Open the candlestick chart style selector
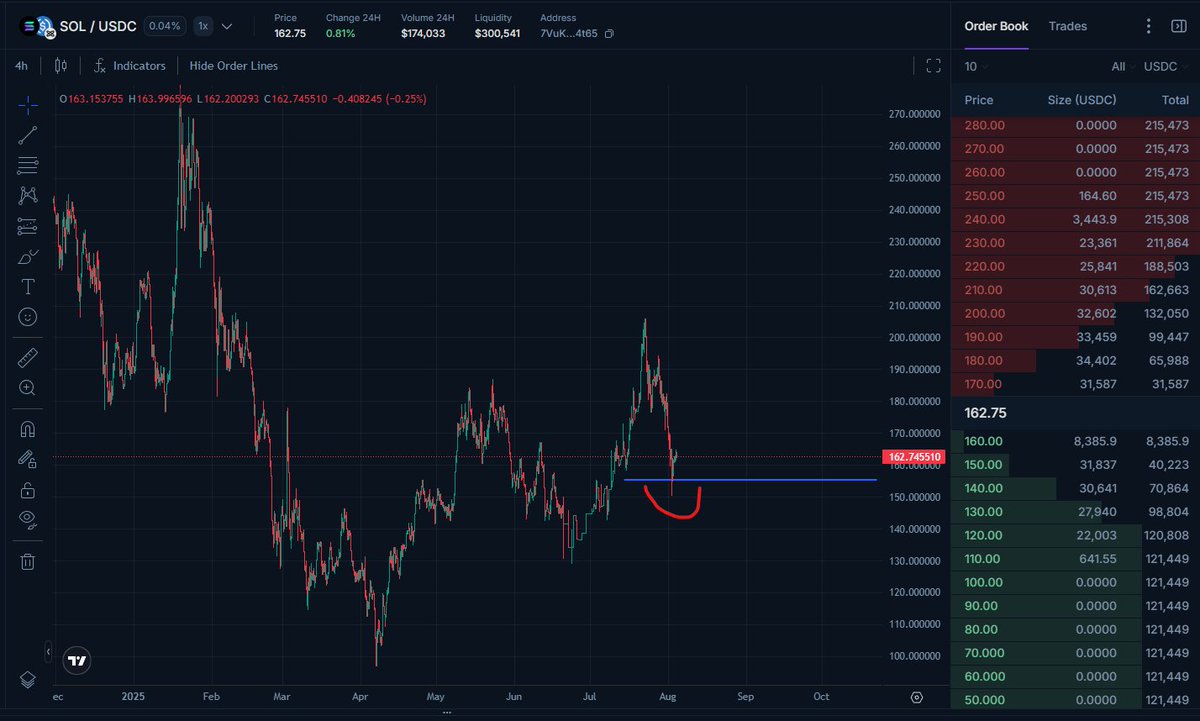Screen dimensions: 1200x721 [61, 66]
